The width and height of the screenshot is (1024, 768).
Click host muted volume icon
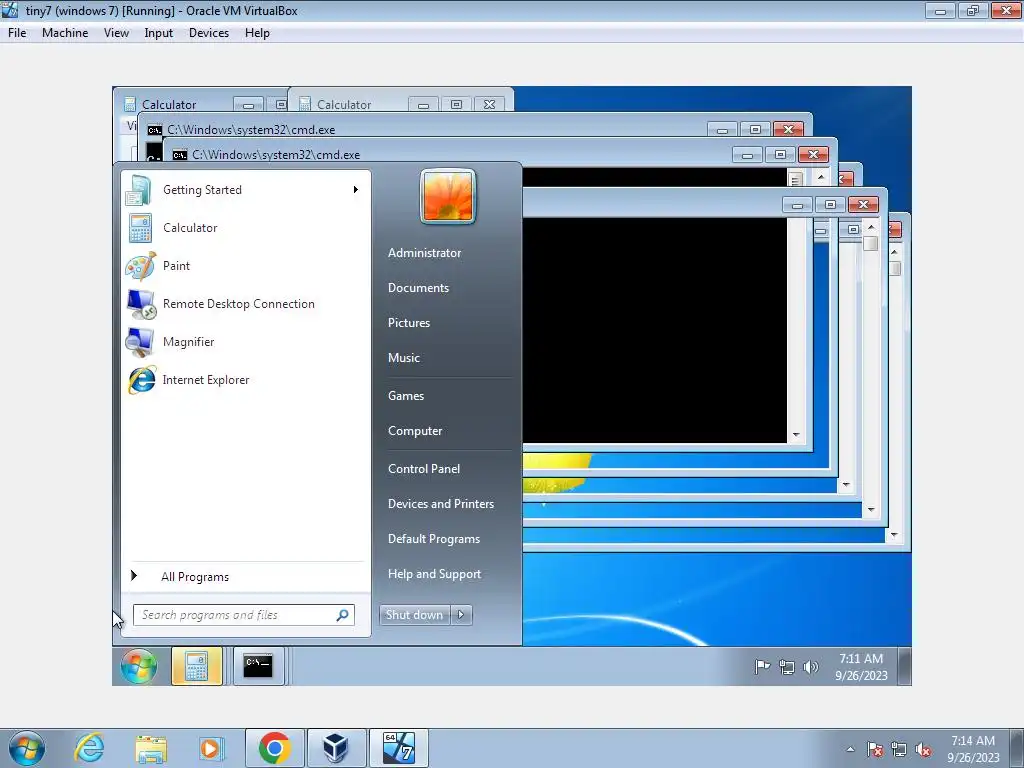coord(923,749)
